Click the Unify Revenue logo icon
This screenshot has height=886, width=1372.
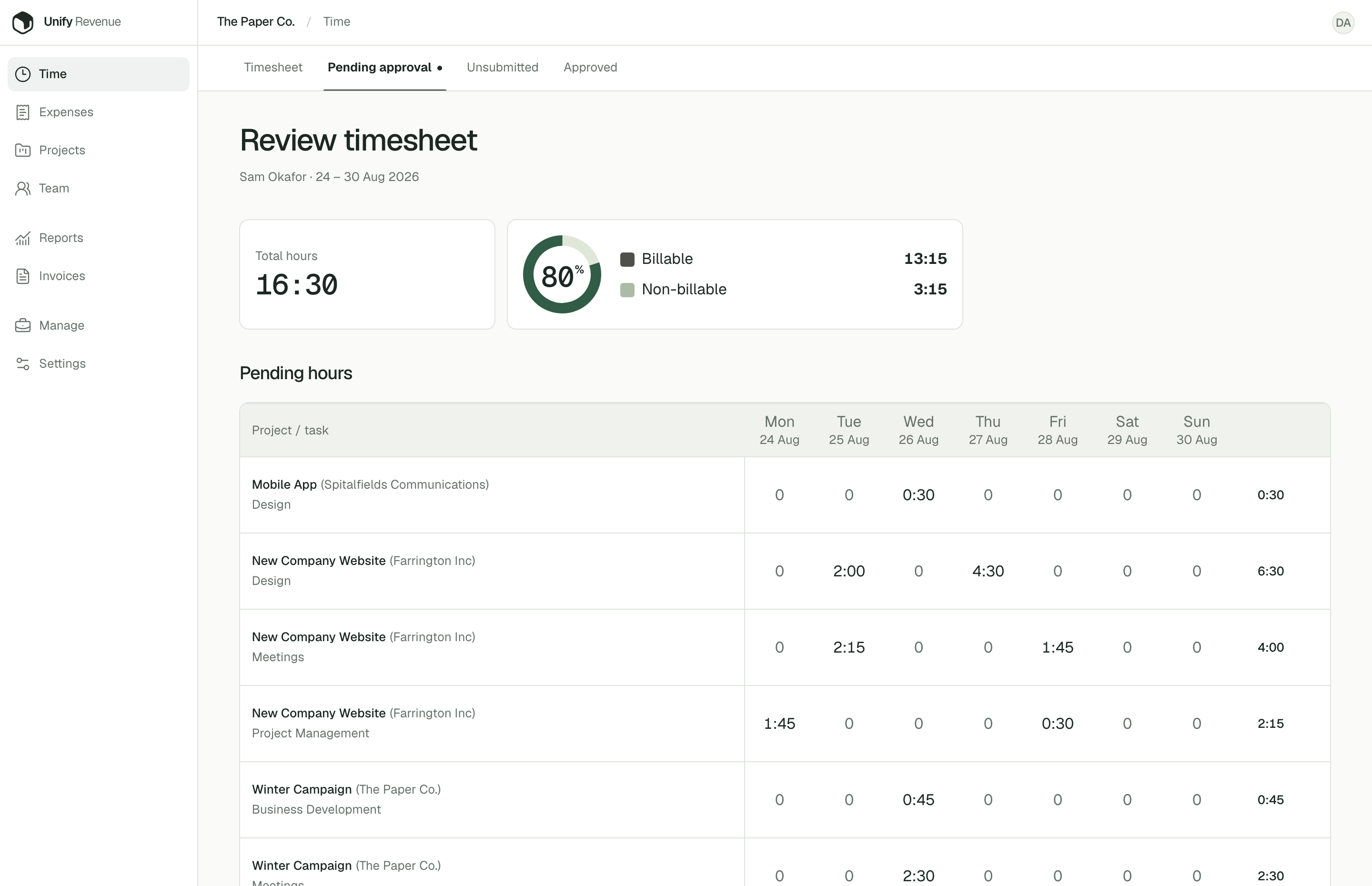pyautogui.click(x=23, y=22)
